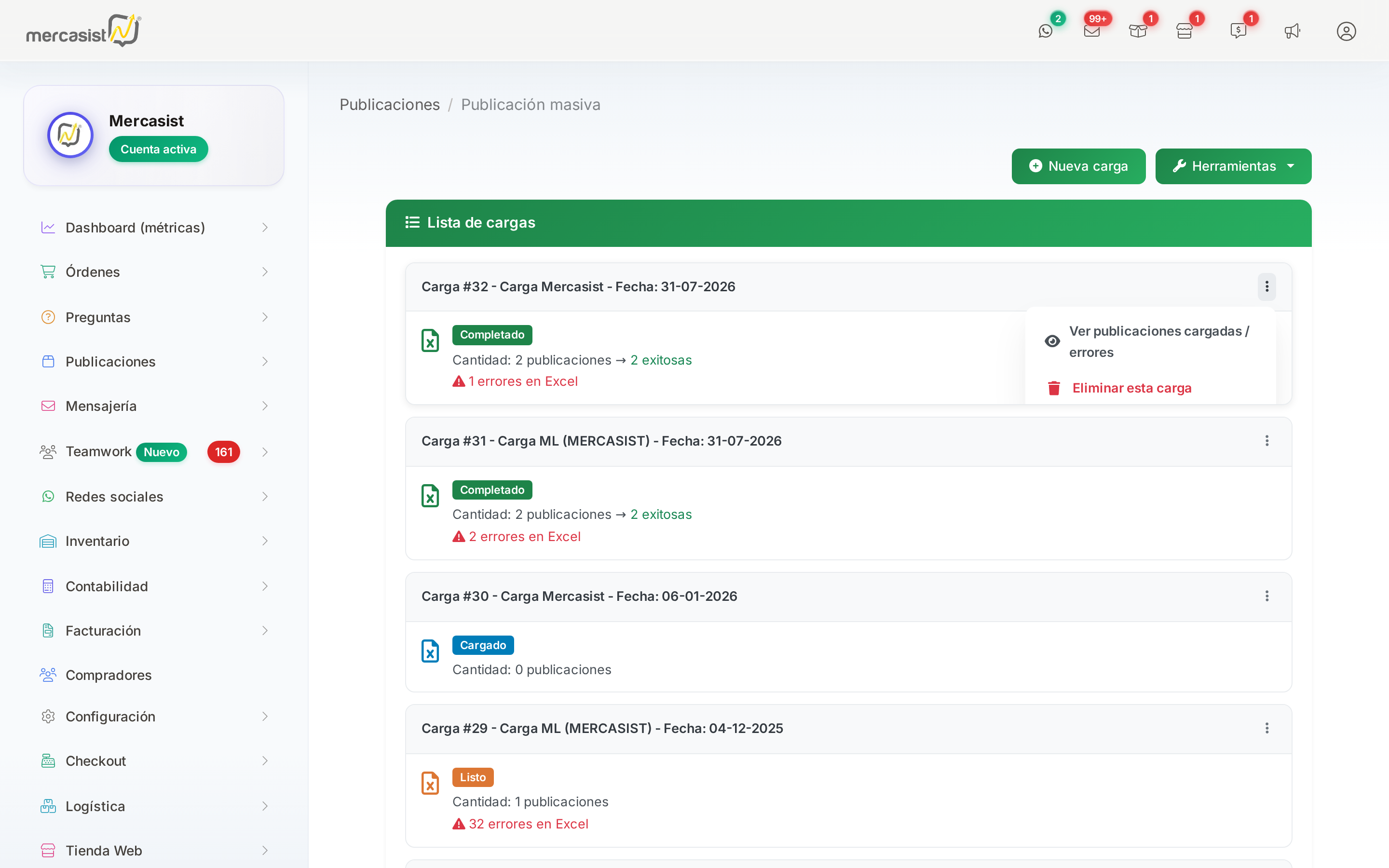Viewport: 1389px width, 868px height.
Task: Click the Teamwork people icon
Action: pos(48,452)
